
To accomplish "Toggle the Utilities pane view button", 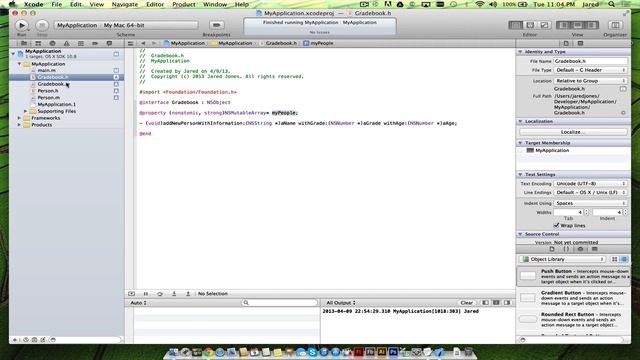I will point(591,25).
